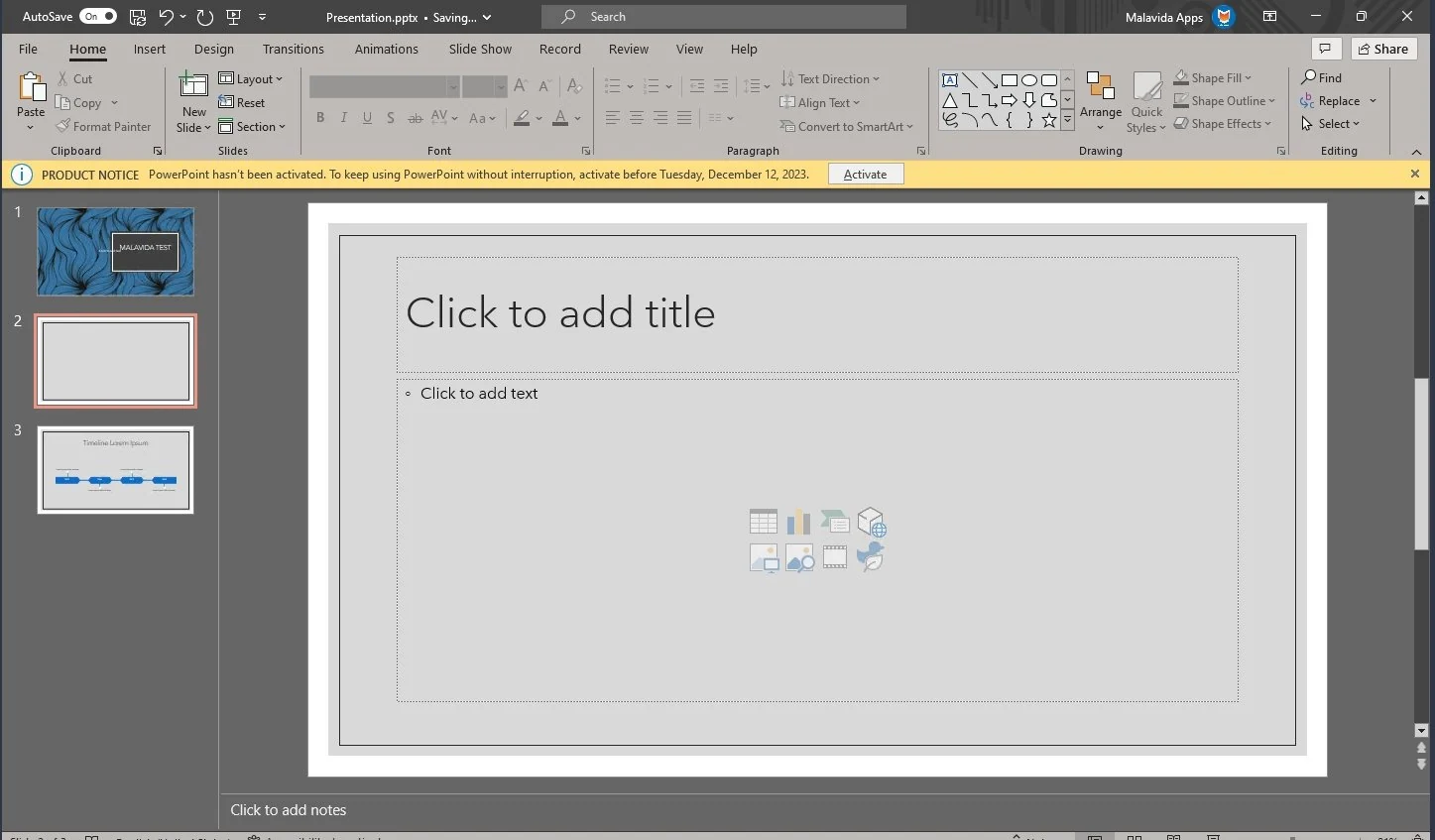The width and height of the screenshot is (1435, 840).
Task: Toggle Bold formatting
Action: tap(320, 118)
